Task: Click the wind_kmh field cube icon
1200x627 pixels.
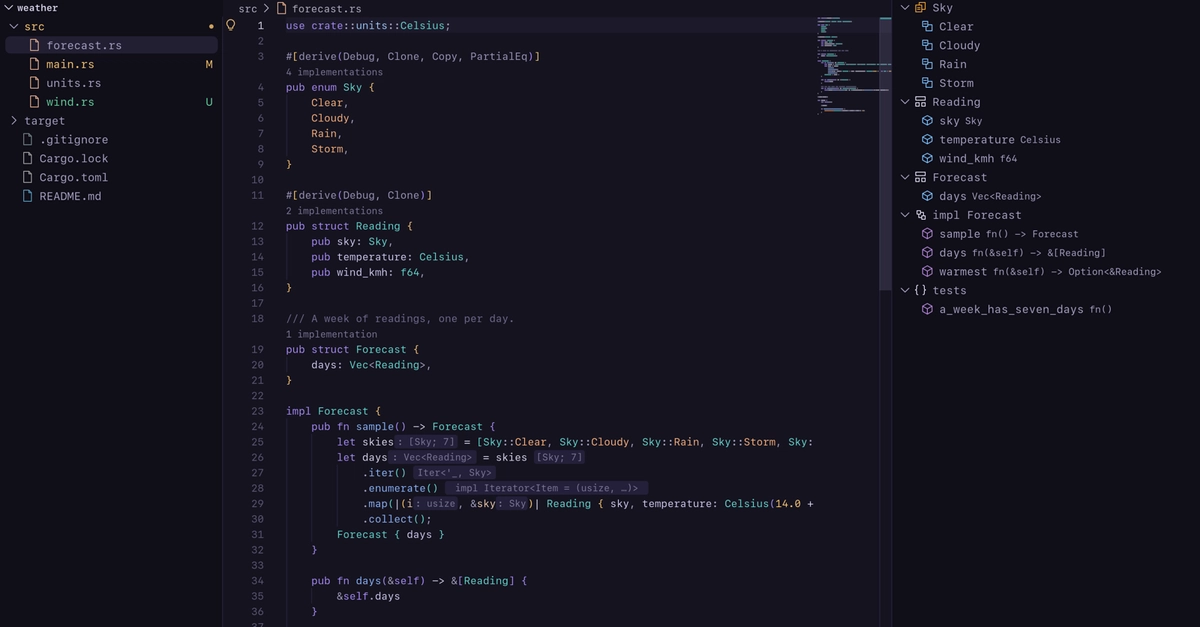Action: pyautogui.click(x=927, y=159)
